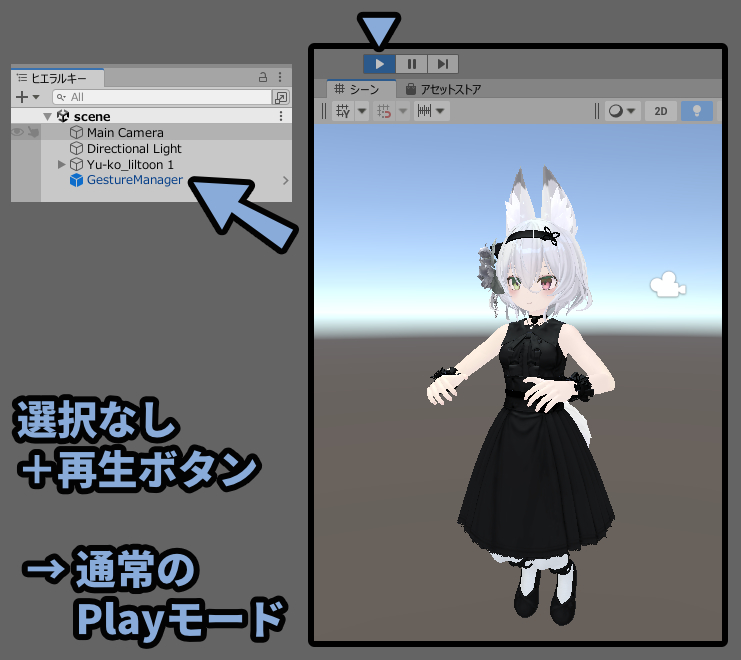Toggle scene lighting lightbulb button
This screenshot has height=660, width=741.
(x=697, y=111)
